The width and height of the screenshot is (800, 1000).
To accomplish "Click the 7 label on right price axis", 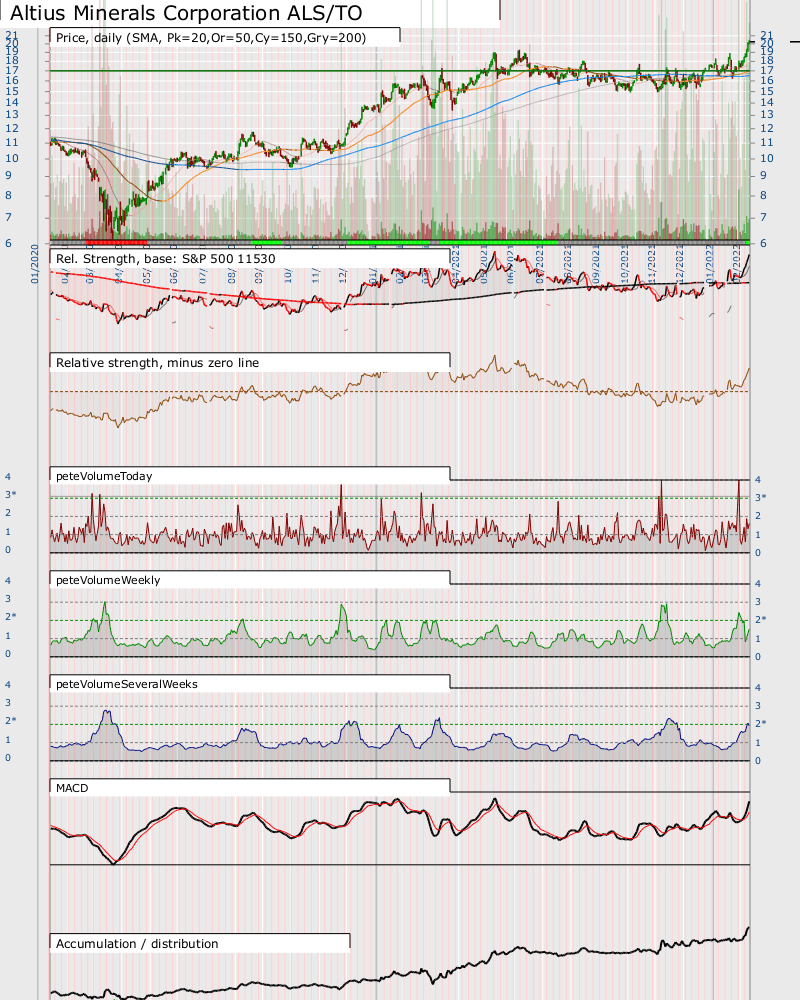I will (x=763, y=217).
